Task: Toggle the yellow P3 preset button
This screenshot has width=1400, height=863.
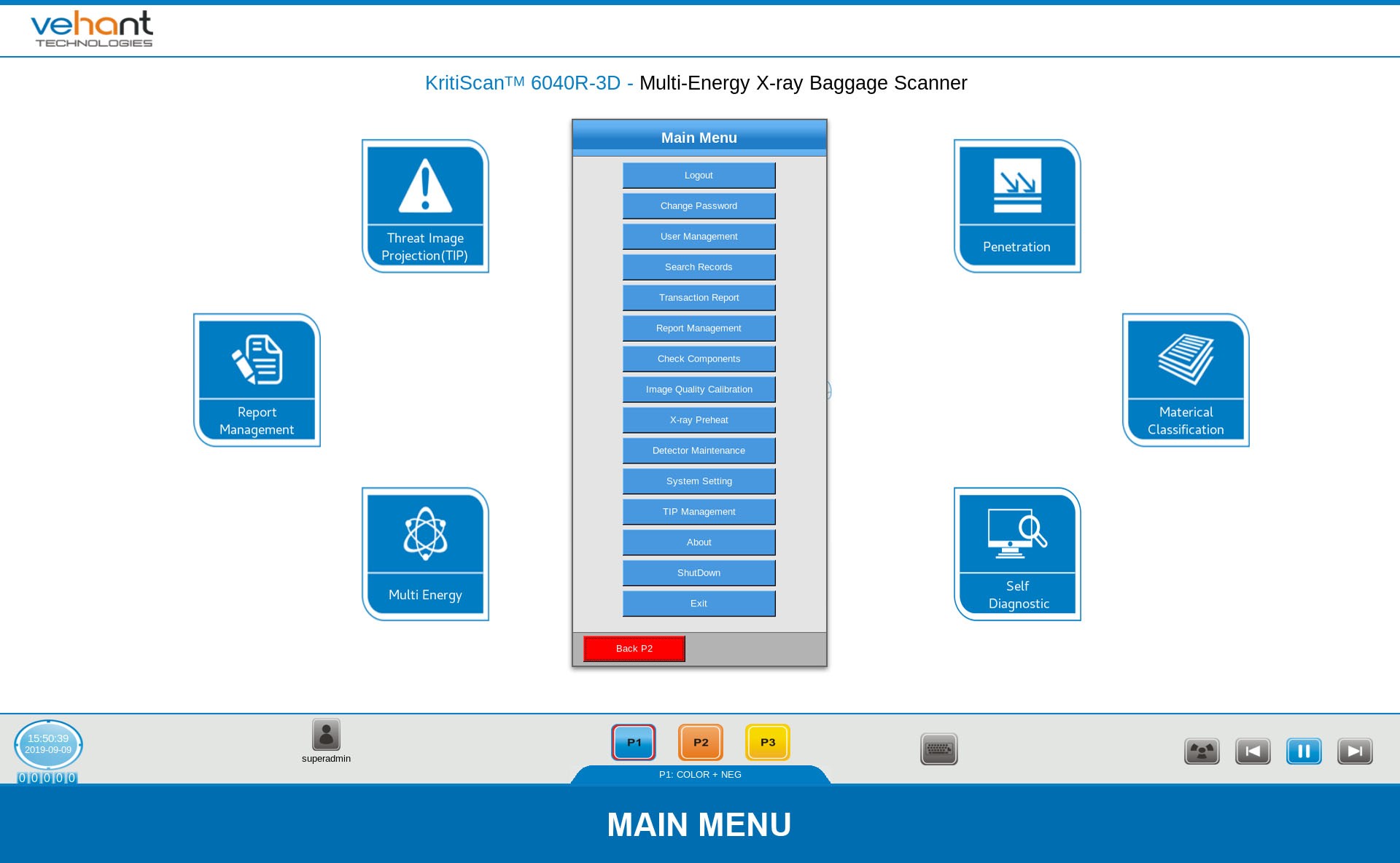Action: click(768, 742)
